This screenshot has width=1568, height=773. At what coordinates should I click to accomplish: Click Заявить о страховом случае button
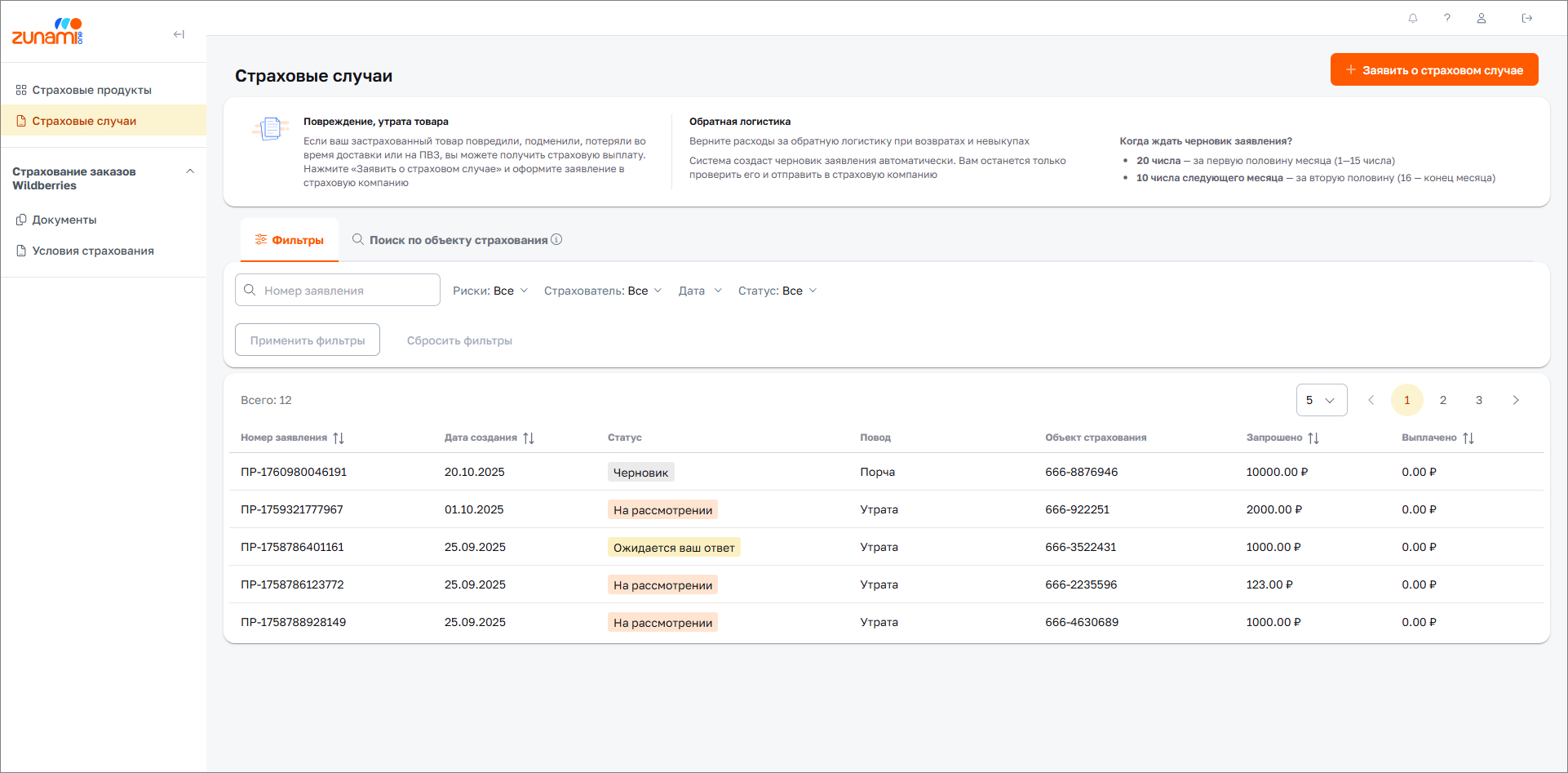click(1433, 70)
